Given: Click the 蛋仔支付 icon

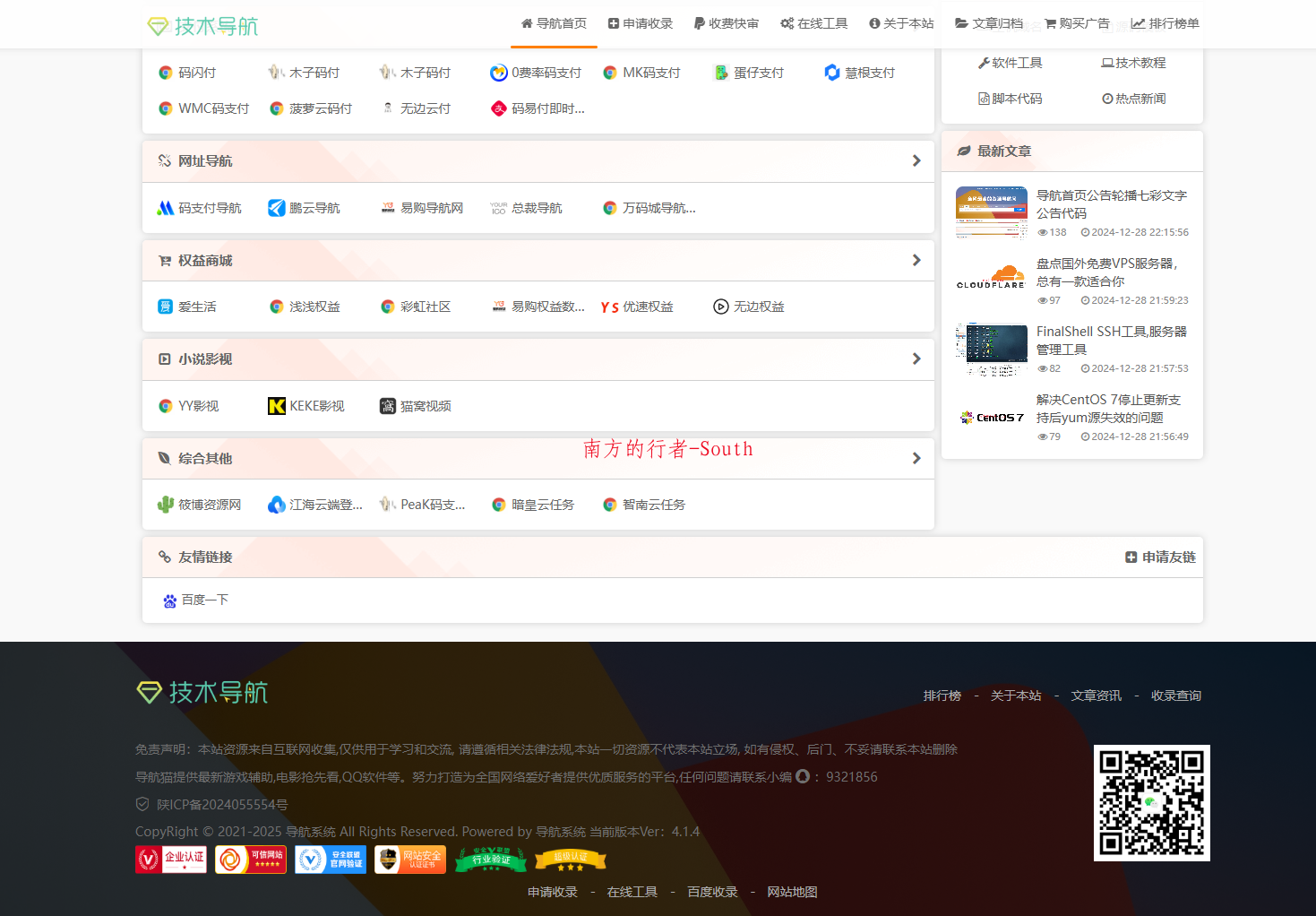Looking at the screenshot, I should tap(721, 73).
